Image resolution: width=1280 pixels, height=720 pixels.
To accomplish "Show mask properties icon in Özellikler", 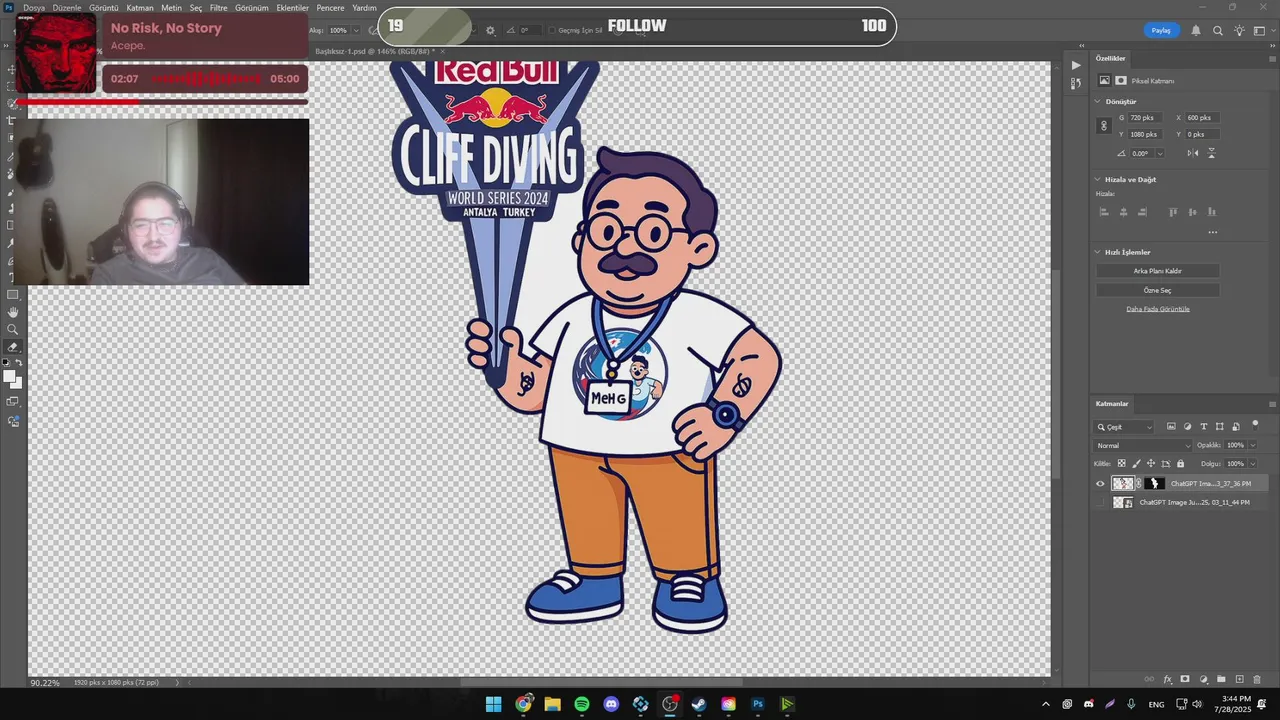I will [x=1121, y=80].
